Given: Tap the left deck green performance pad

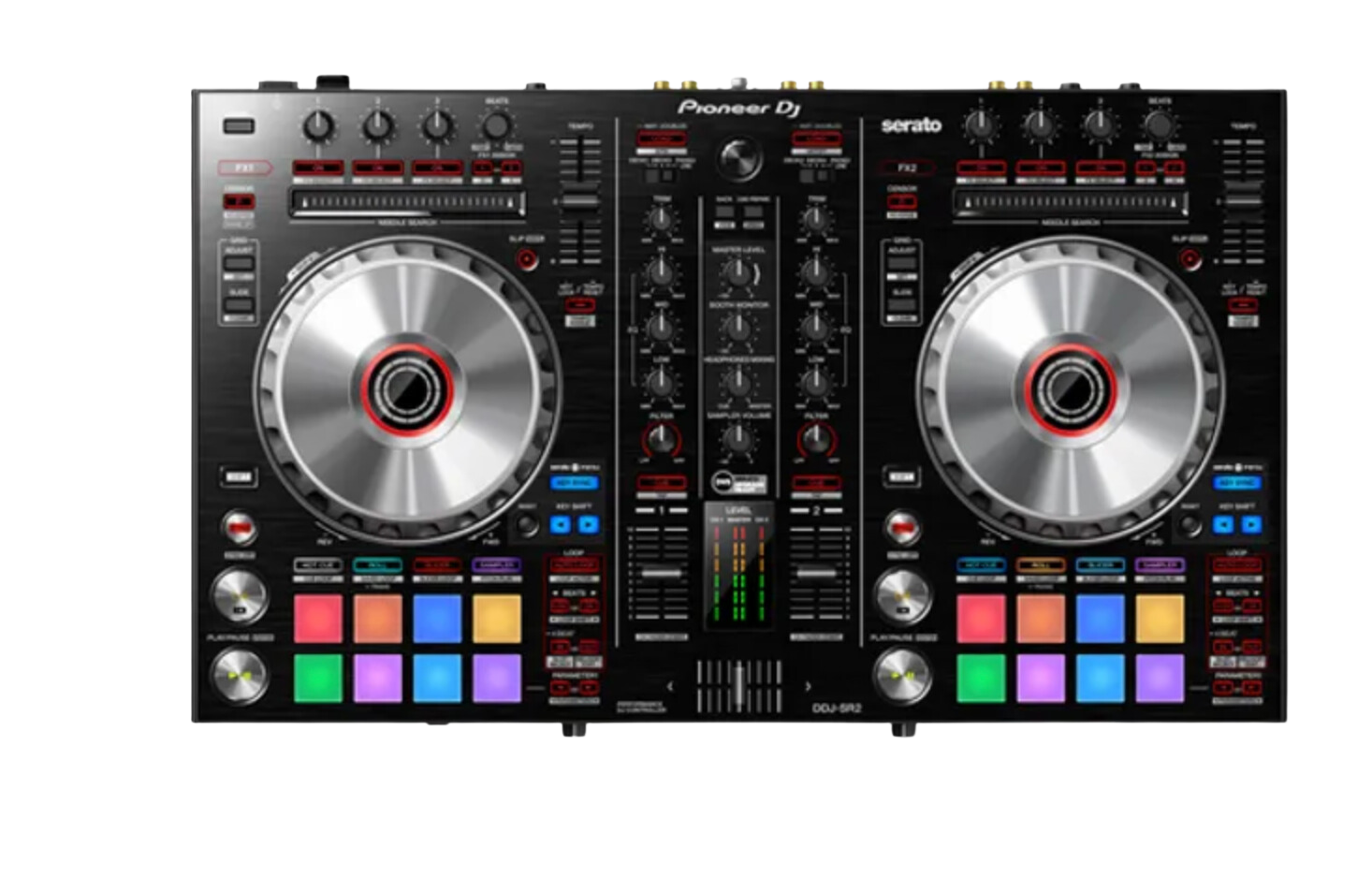Looking at the screenshot, I should tap(318, 677).
